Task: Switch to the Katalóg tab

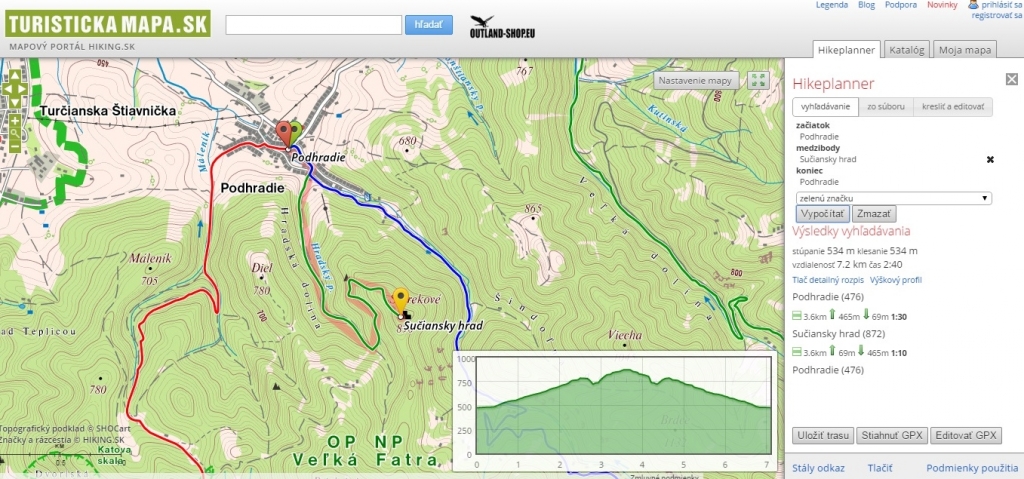Action: tap(906, 50)
